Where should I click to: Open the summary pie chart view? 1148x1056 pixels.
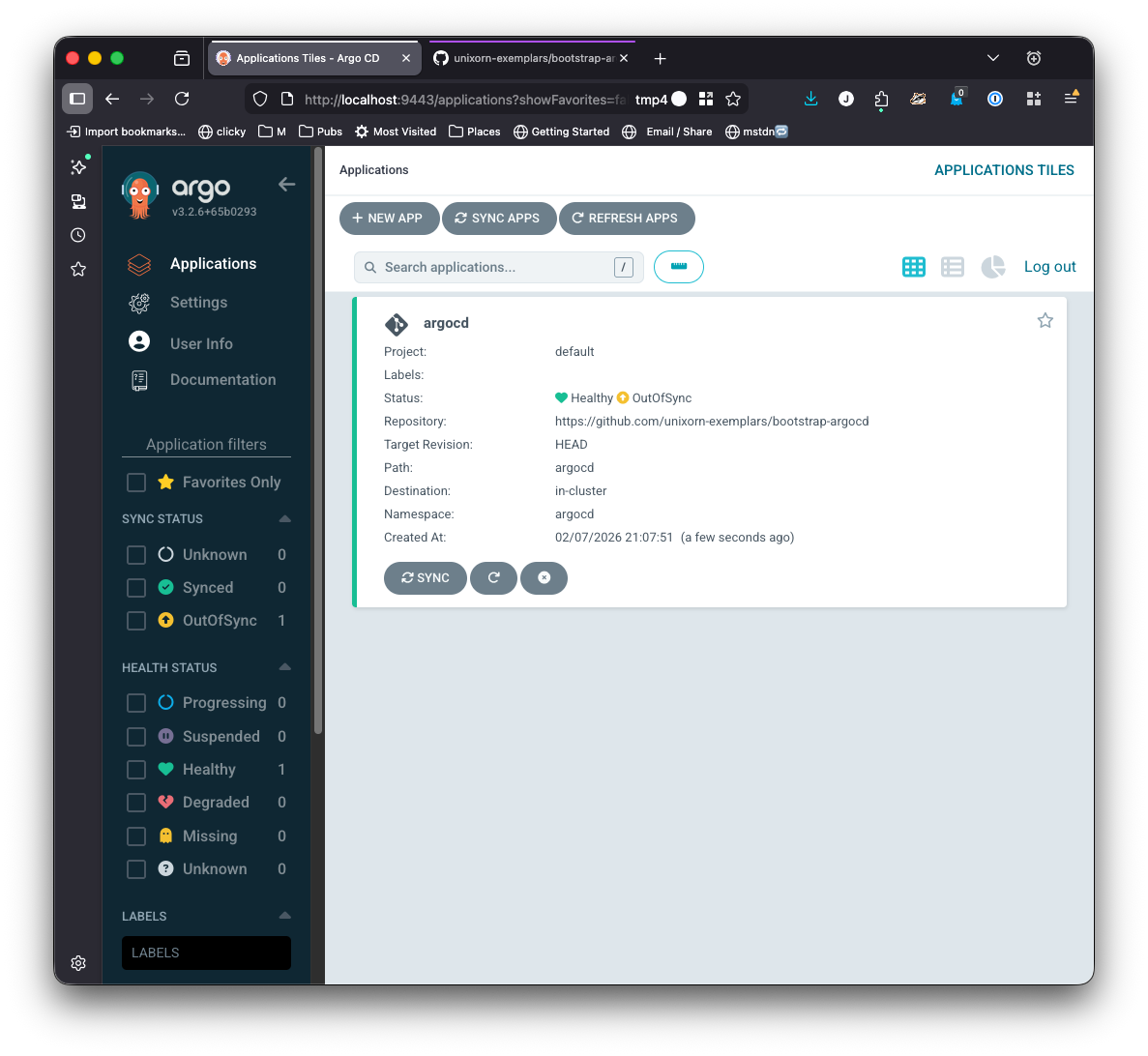coord(992,266)
